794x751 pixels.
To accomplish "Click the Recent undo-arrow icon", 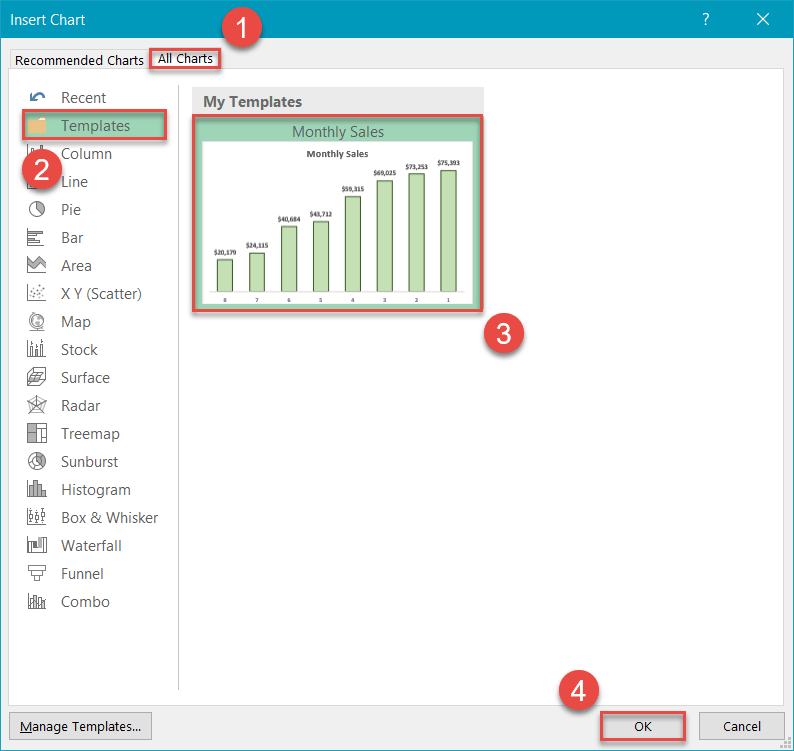I will click(37, 97).
